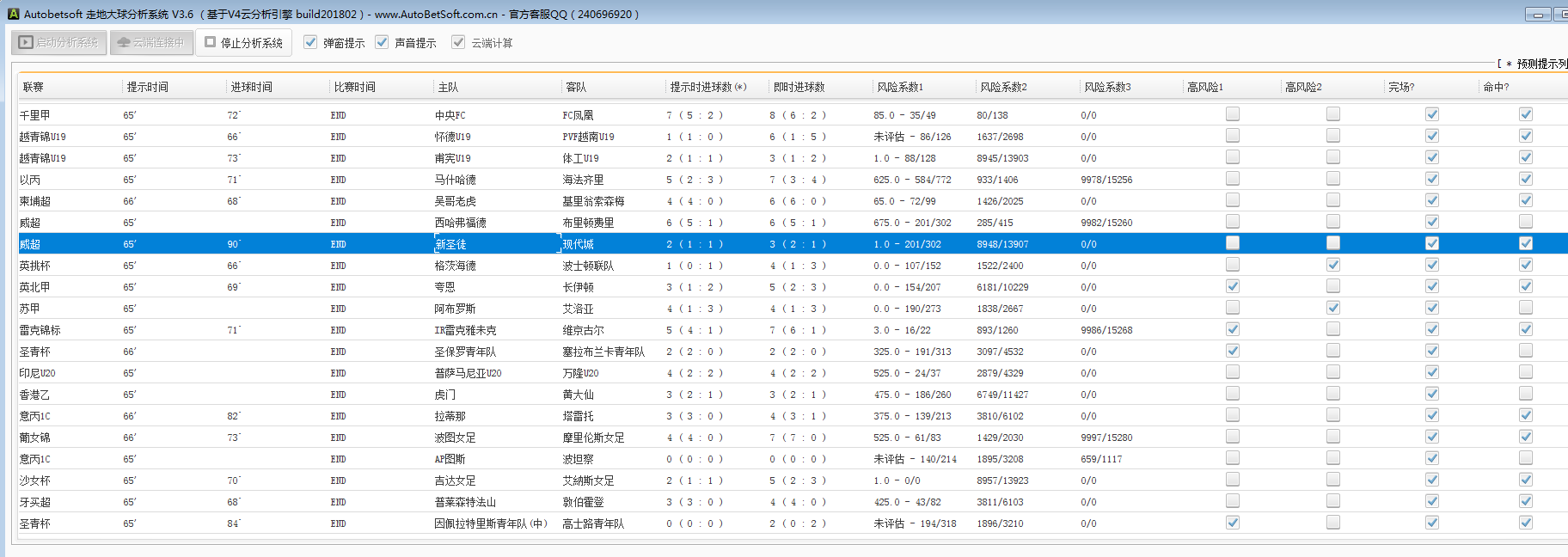Check 命中? box in the 苏甲 row
1568x557 pixels.
[1525, 308]
